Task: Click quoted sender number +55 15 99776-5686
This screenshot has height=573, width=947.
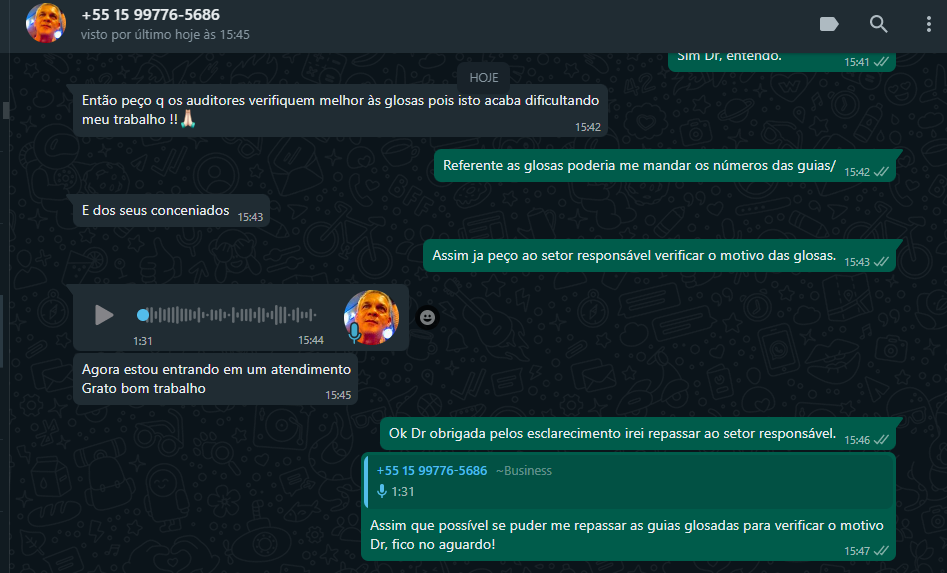Action: coord(431,471)
